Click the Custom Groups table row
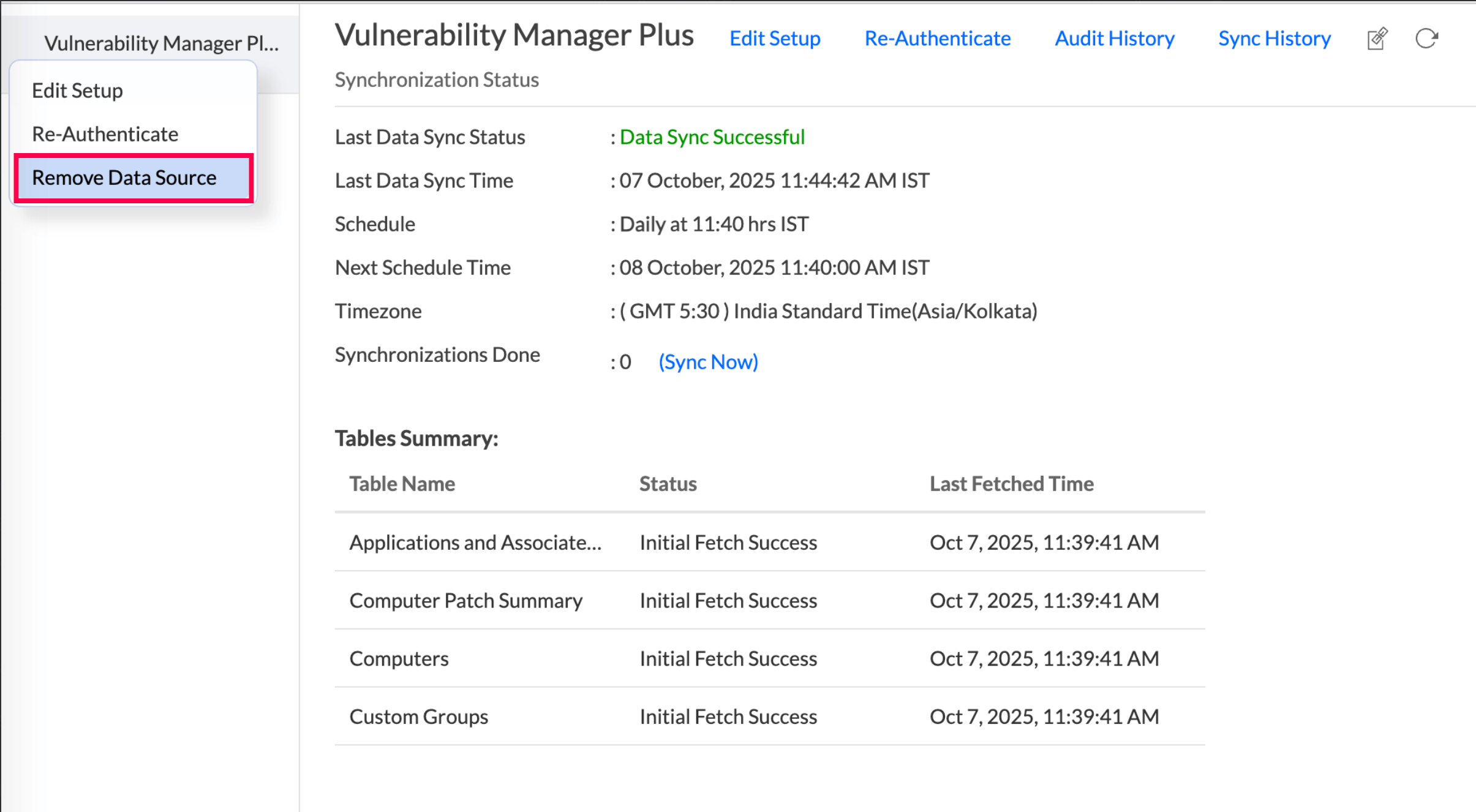The image size is (1476, 812). coord(418,716)
